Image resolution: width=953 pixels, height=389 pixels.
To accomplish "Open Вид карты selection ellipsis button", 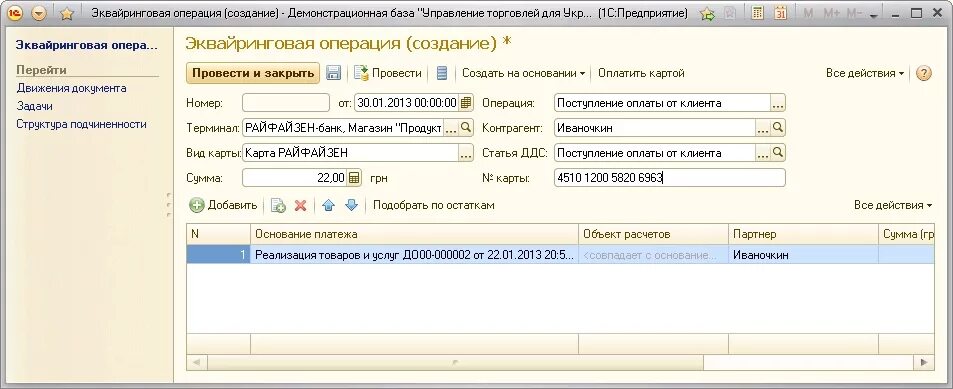I will tap(466, 154).
